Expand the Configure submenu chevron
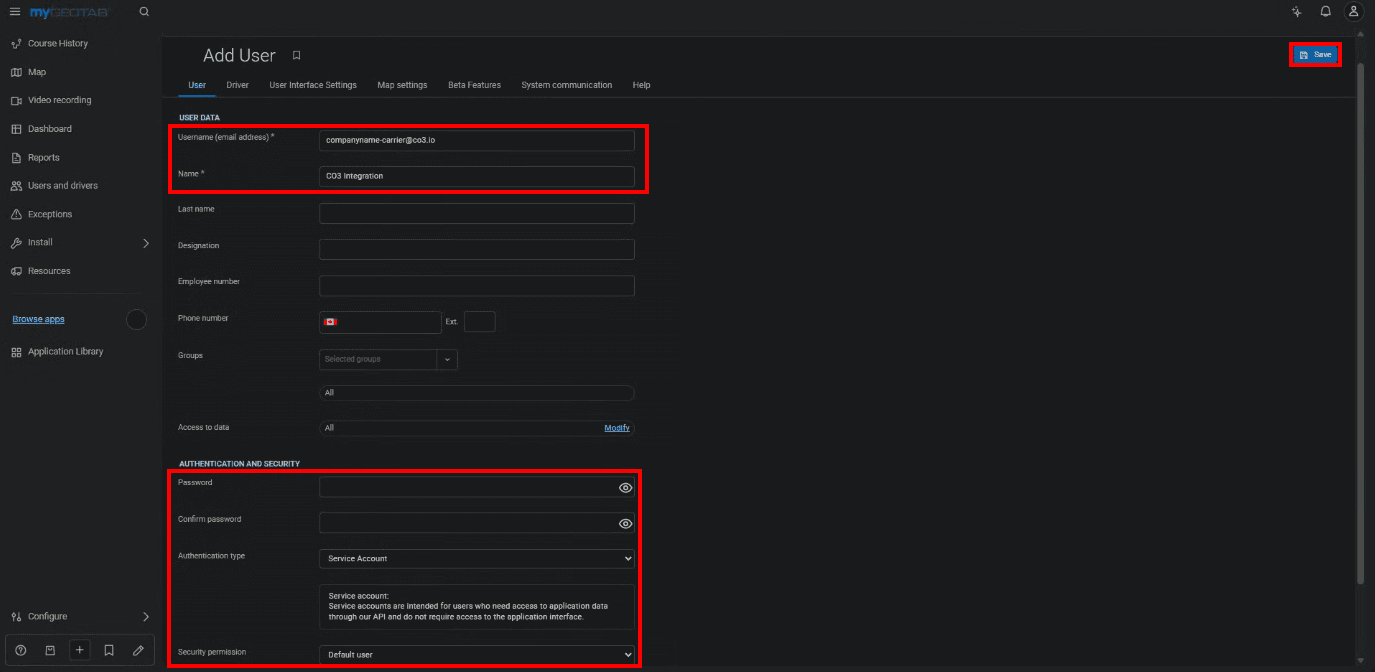This screenshot has width=1375, height=672. pos(146,617)
